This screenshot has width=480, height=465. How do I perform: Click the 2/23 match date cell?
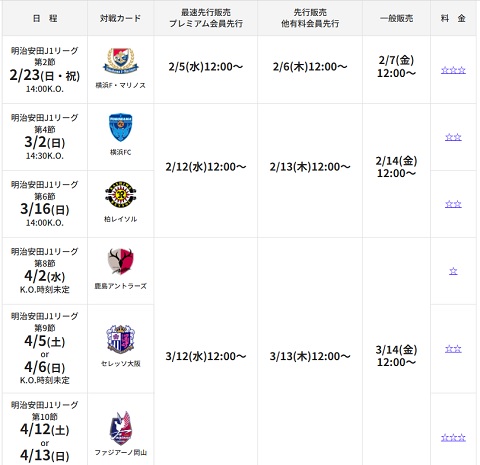[x=45, y=69]
